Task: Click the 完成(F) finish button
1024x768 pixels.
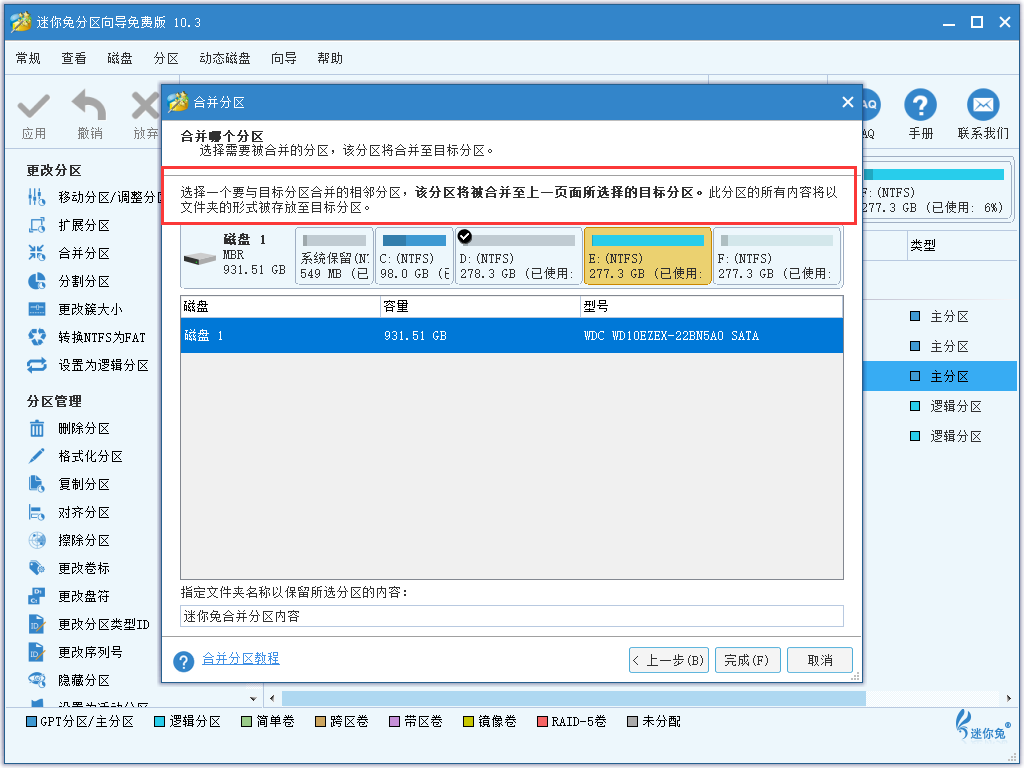Action: point(747,660)
